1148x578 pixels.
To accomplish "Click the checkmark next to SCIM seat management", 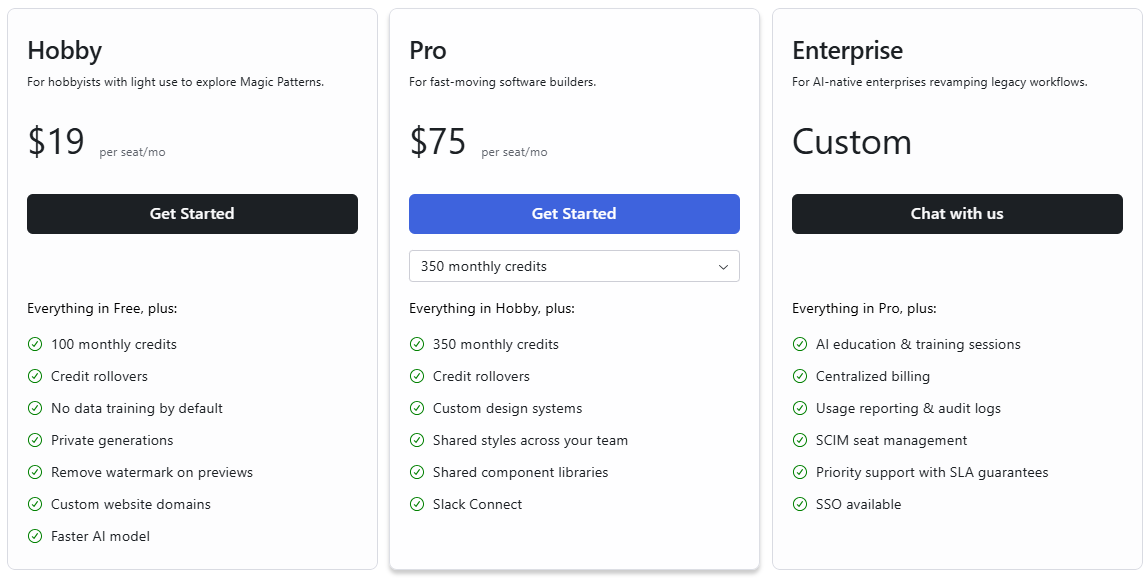I will (x=800, y=440).
